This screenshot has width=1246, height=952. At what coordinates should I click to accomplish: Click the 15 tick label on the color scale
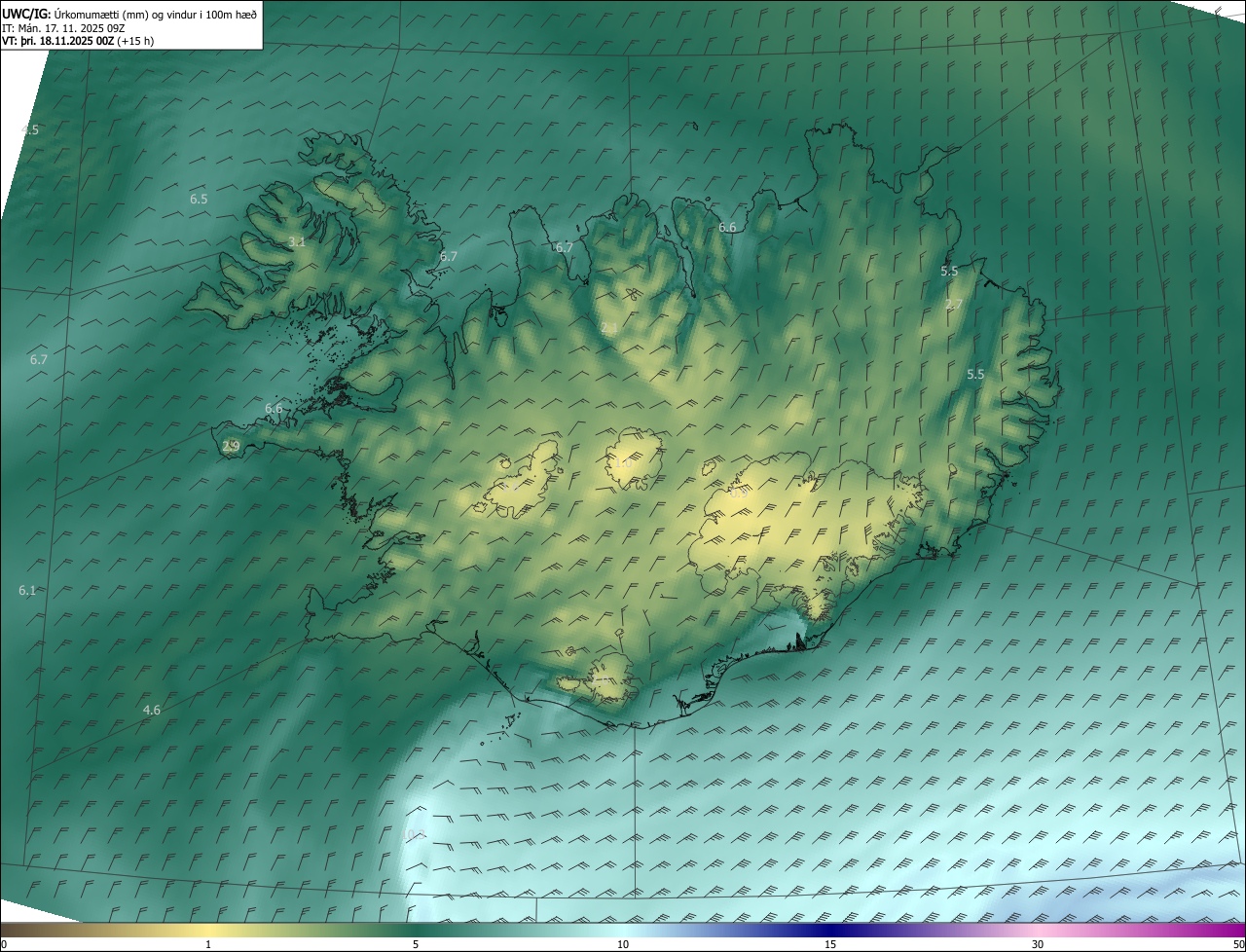pos(830,945)
